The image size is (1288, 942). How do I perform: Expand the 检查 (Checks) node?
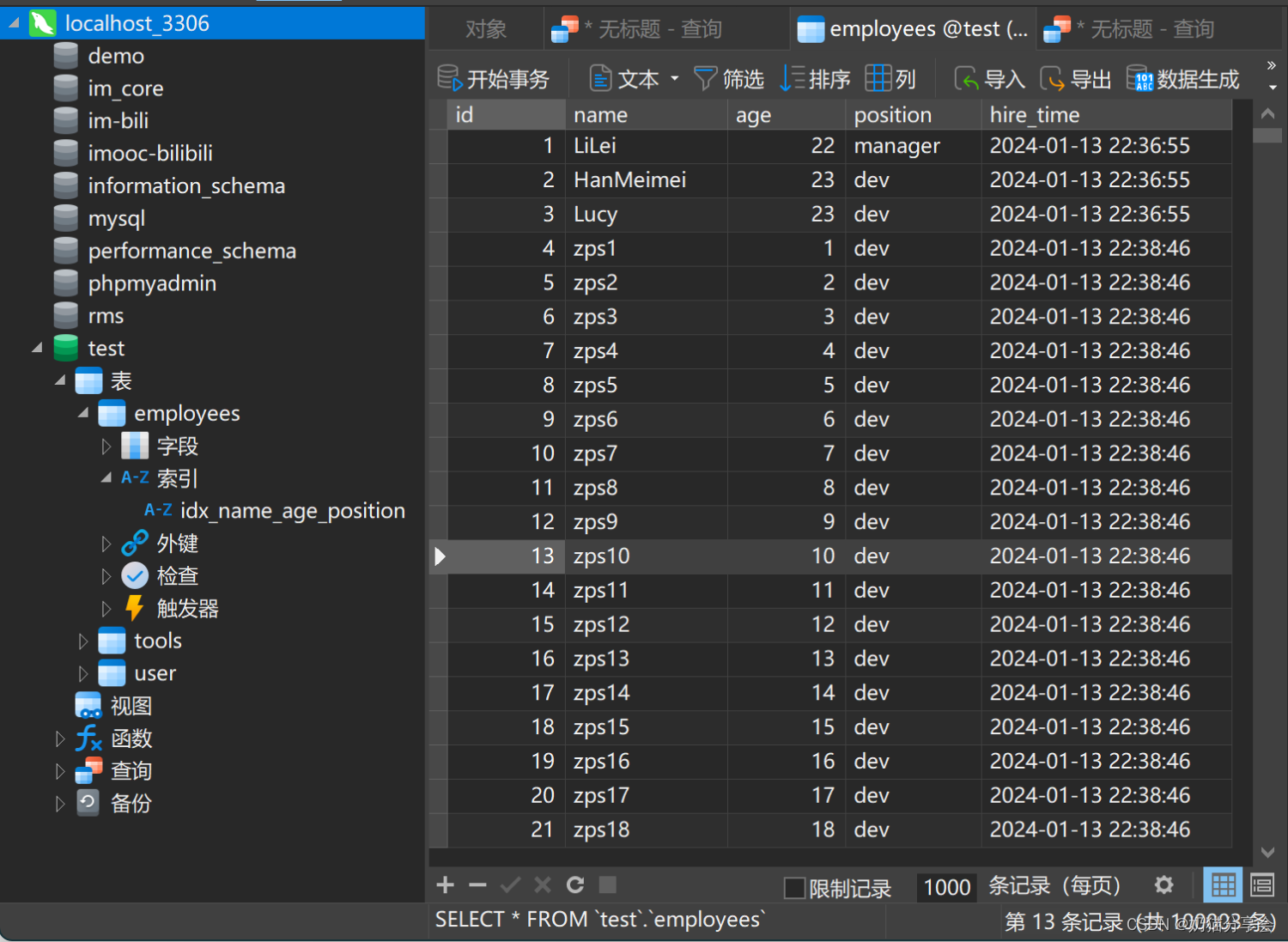coord(106,576)
